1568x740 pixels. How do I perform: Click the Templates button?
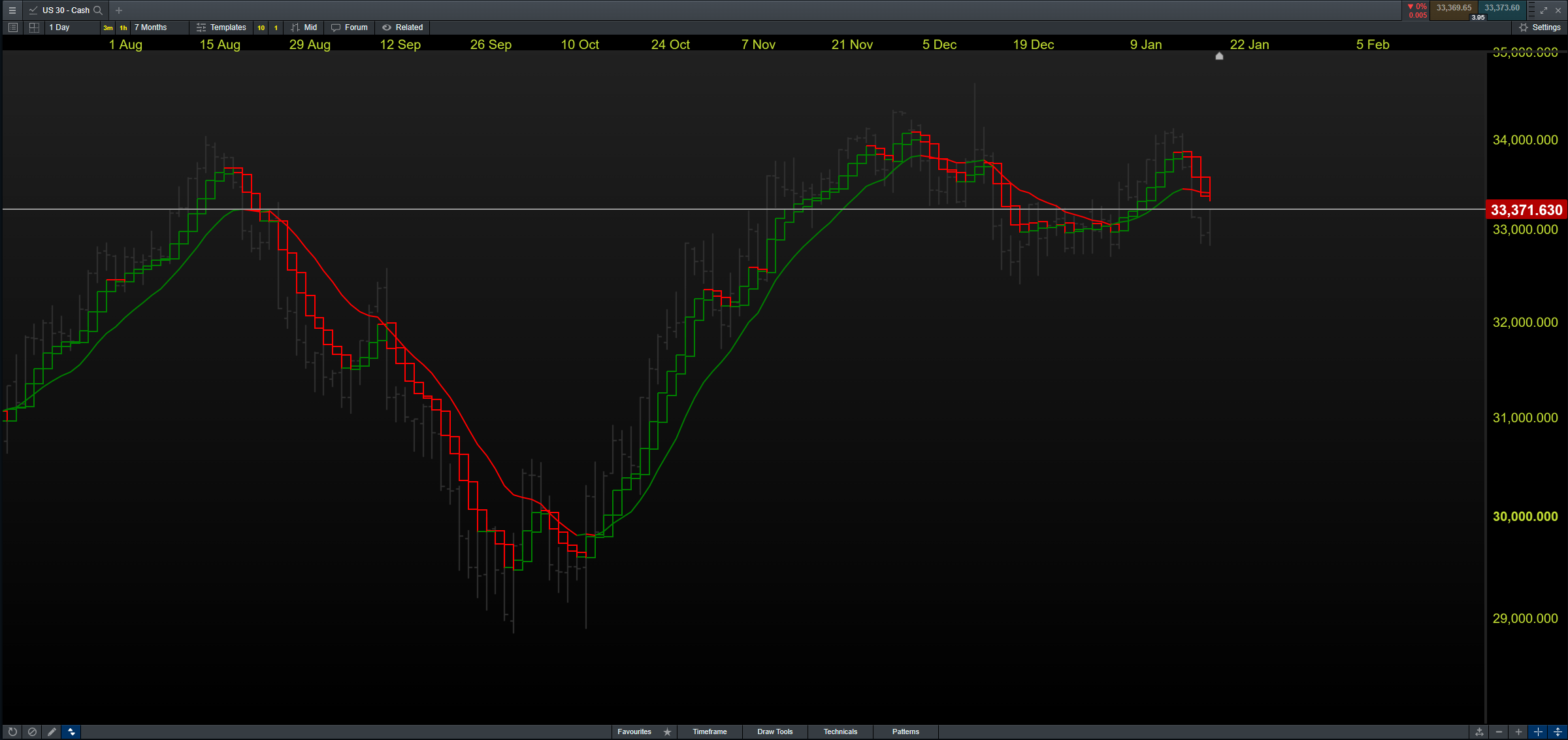tap(221, 27)
